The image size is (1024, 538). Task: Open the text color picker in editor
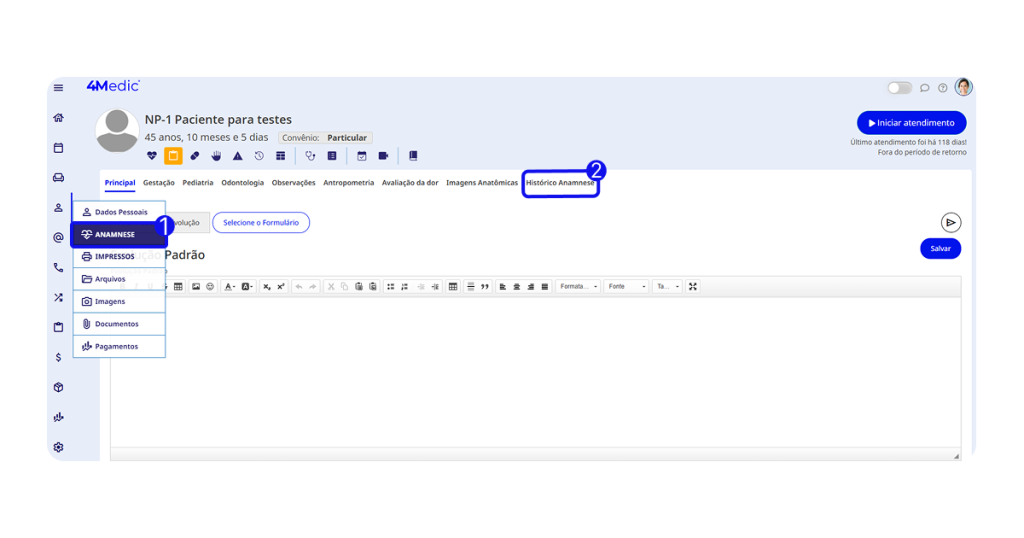229,287
